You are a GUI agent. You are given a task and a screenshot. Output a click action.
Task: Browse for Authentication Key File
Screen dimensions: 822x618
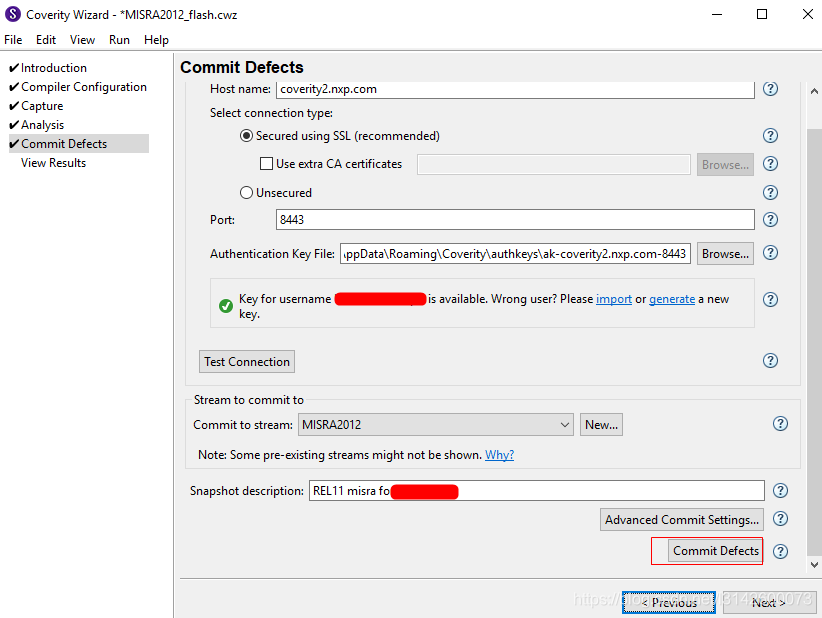(725, 254)
